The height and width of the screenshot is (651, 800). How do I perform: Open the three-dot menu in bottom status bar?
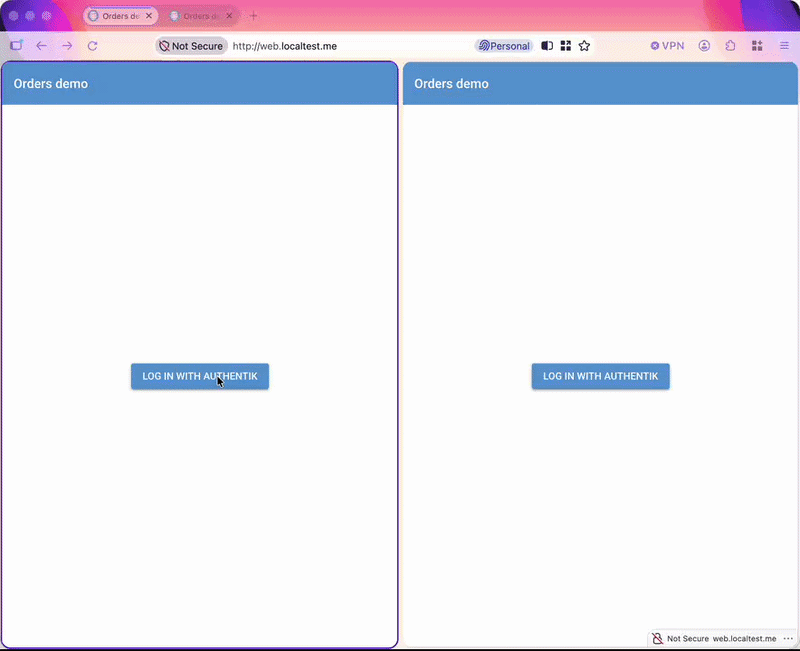[x=788, y=639]
